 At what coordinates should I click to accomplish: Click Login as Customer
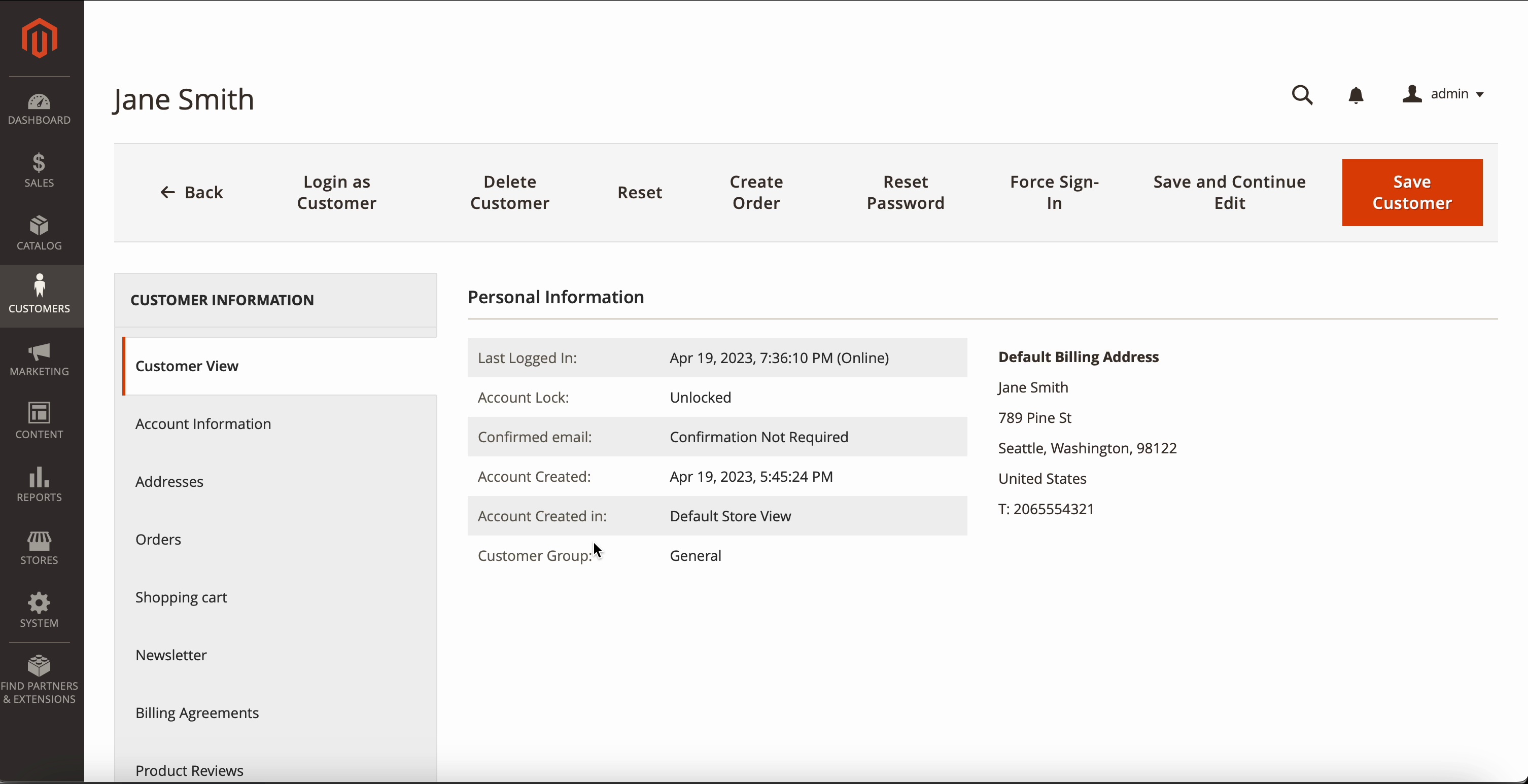coord(336,193)
